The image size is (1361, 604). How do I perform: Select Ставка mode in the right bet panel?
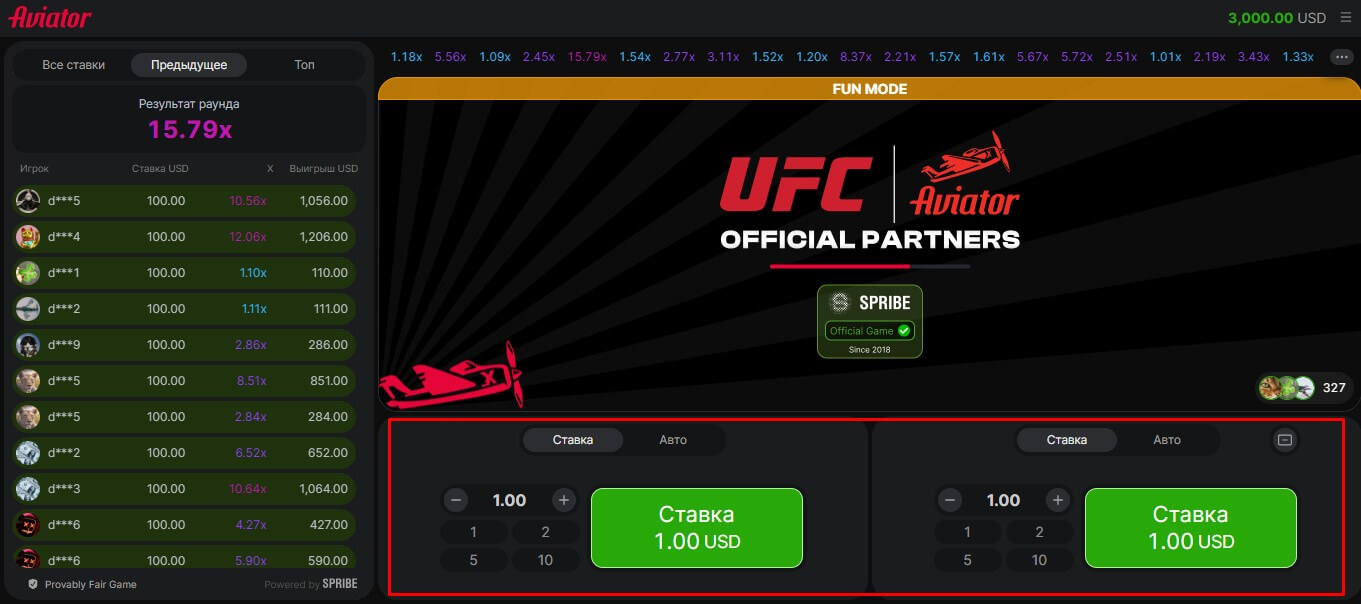pos(1067,440)
